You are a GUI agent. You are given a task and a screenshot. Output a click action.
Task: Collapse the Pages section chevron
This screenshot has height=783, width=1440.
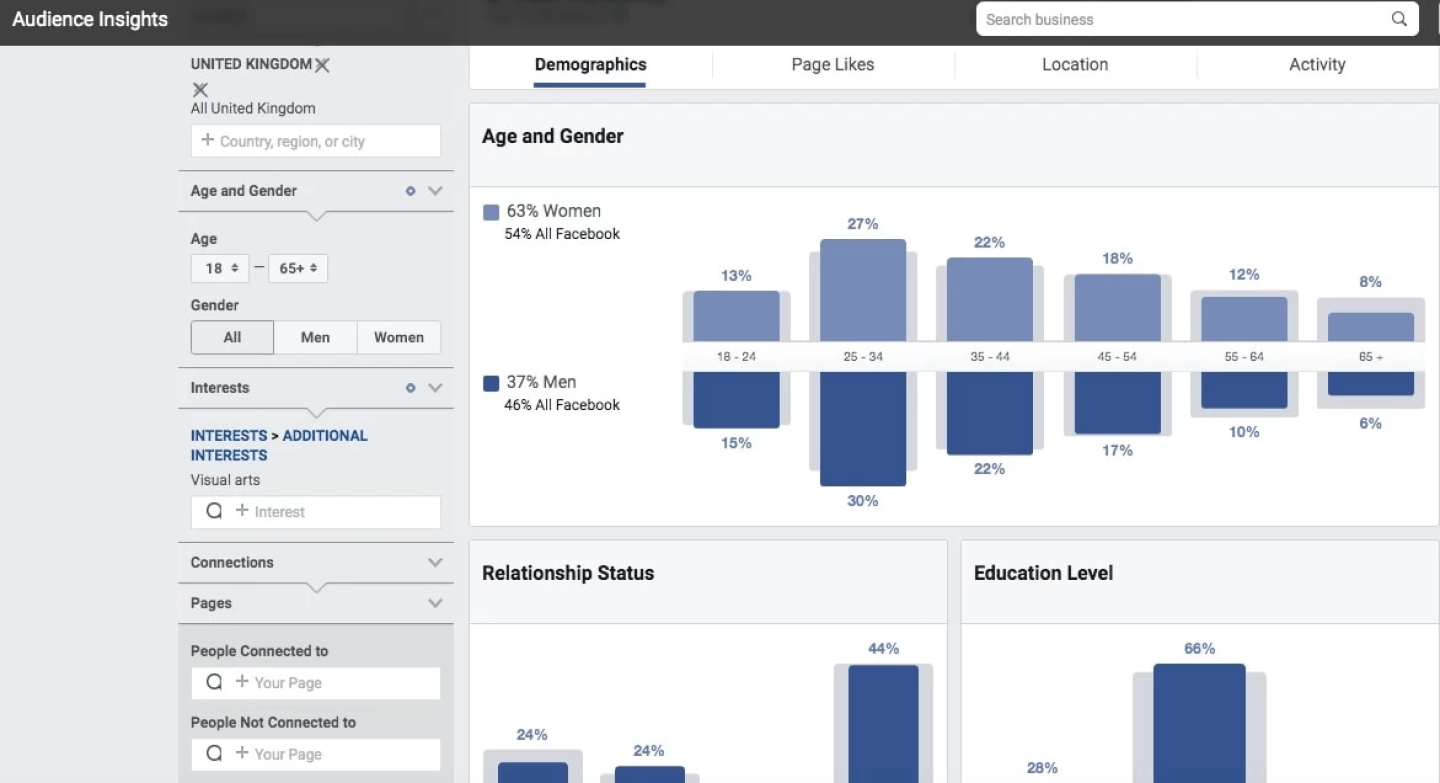tap(435, 604)
